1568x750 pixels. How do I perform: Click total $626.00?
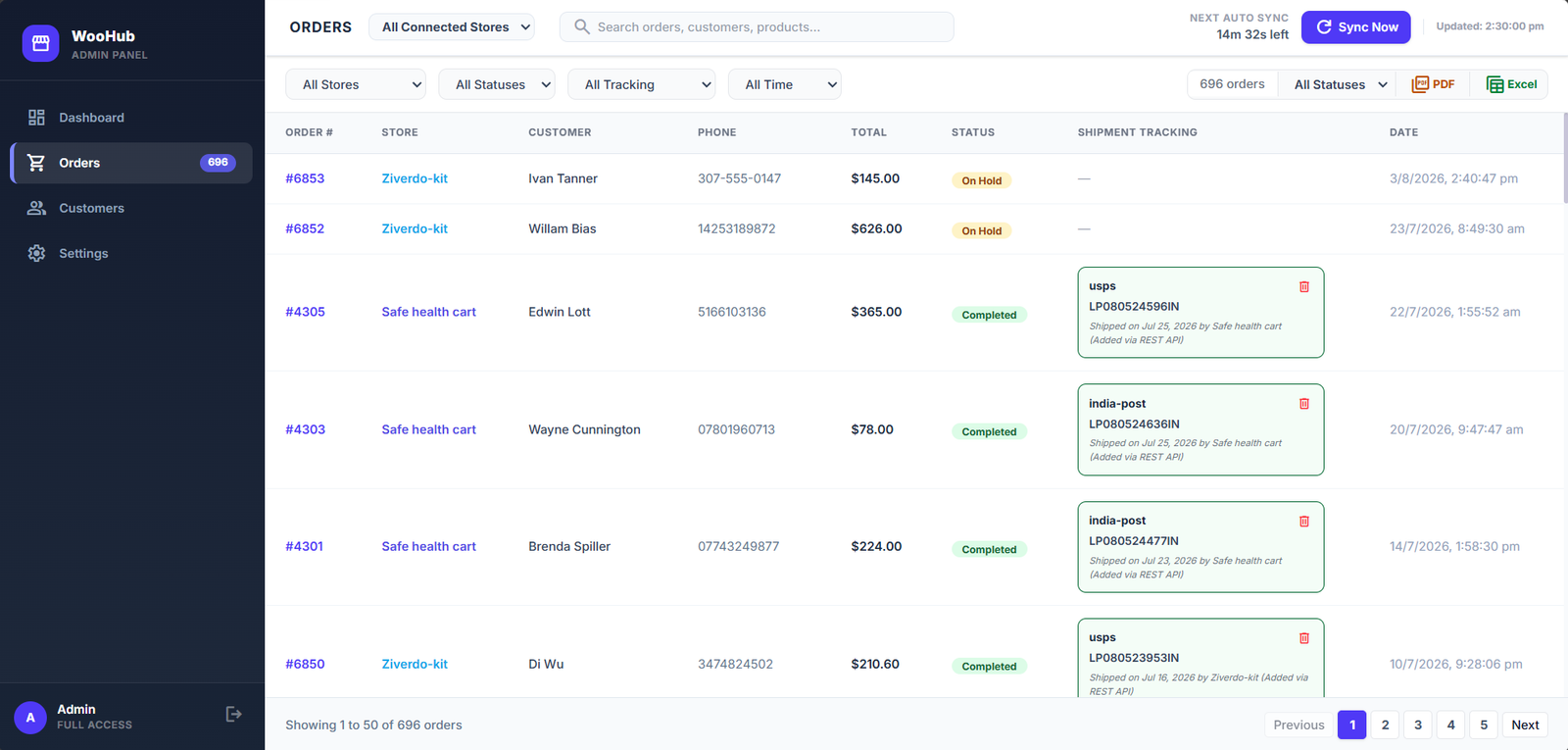pos(876,228)
